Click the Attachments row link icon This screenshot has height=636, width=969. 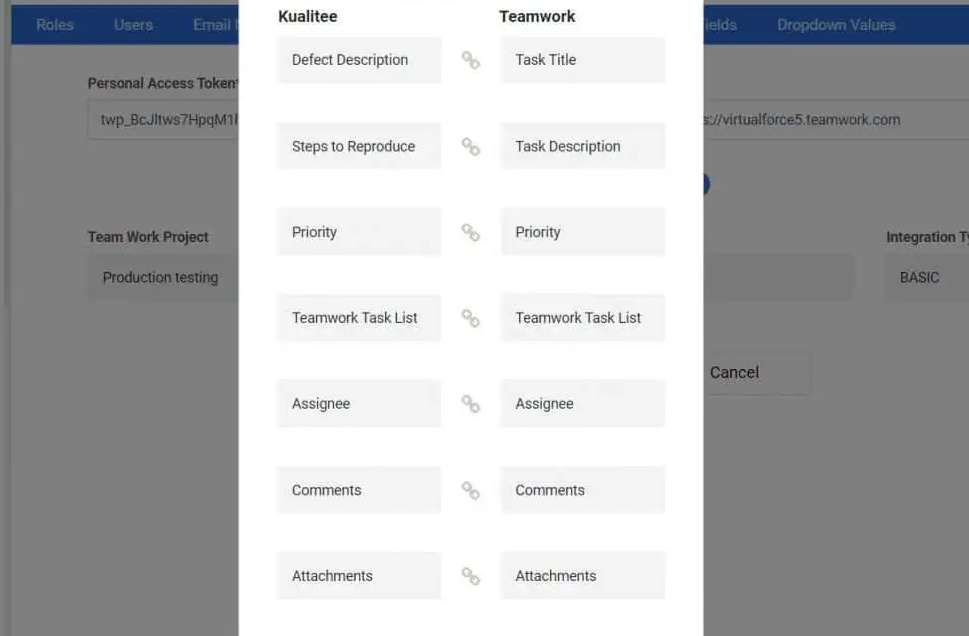[x=470, y=576]
